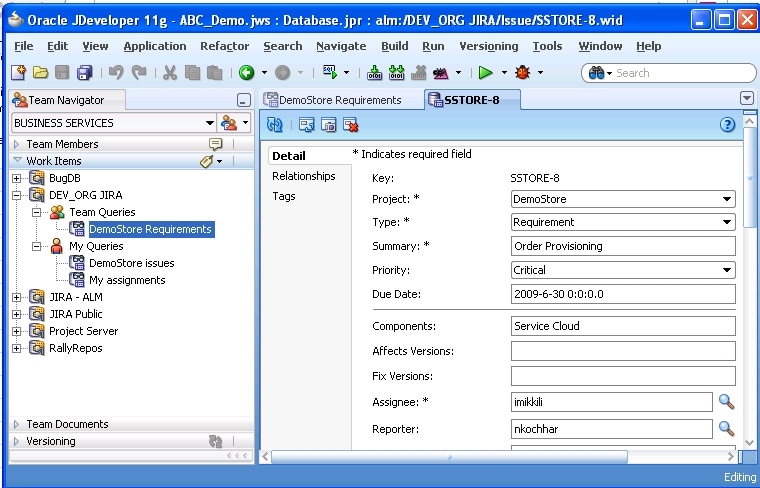Cut selection using the scissors icon

coord(170,73)
